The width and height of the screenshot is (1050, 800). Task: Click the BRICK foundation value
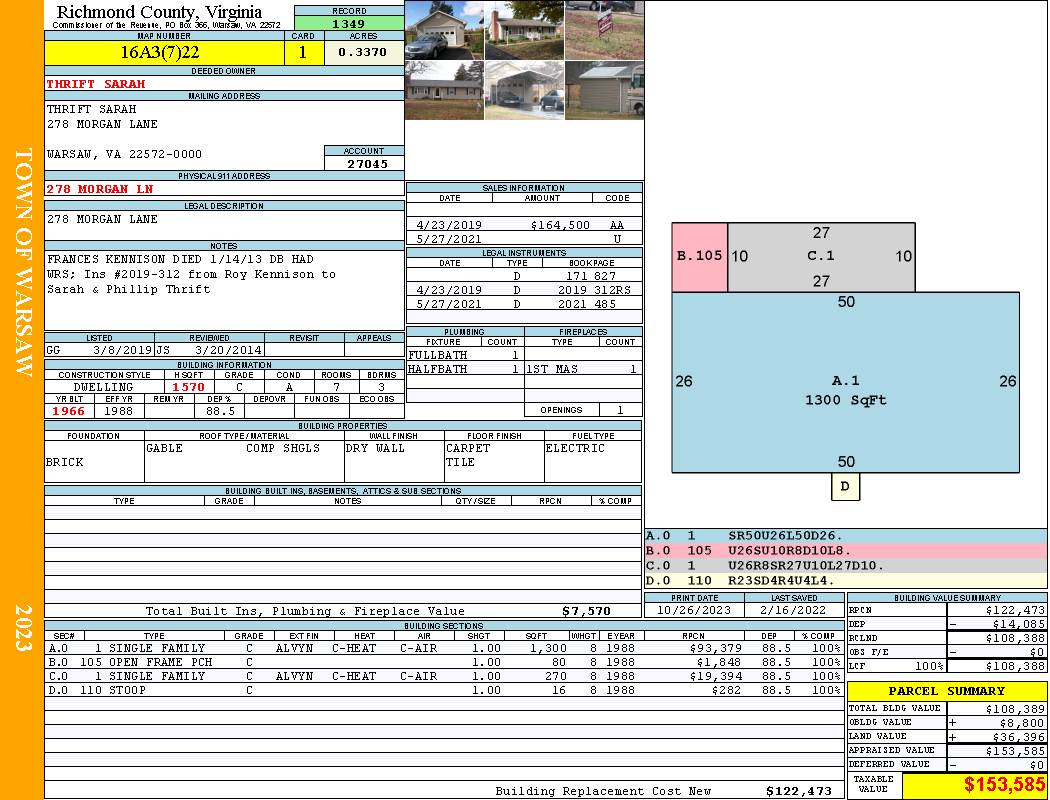[65, 462]
